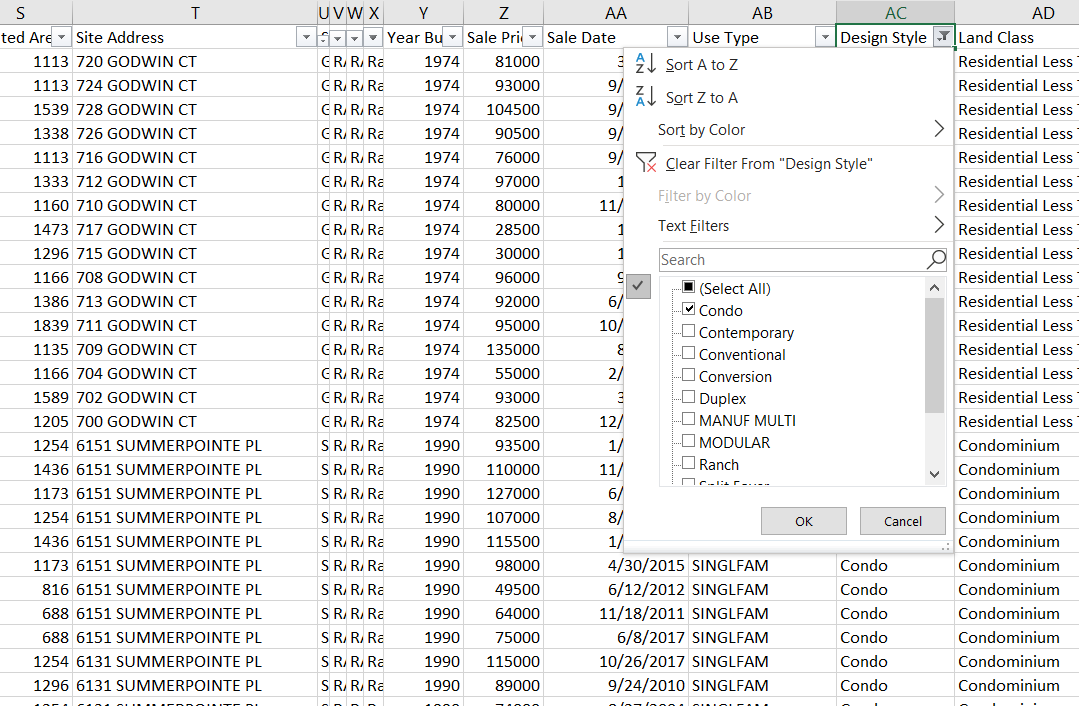This screenshot has width=1079, height=706.
Task: Select area cell 1839
Action: tap(36, 325)
